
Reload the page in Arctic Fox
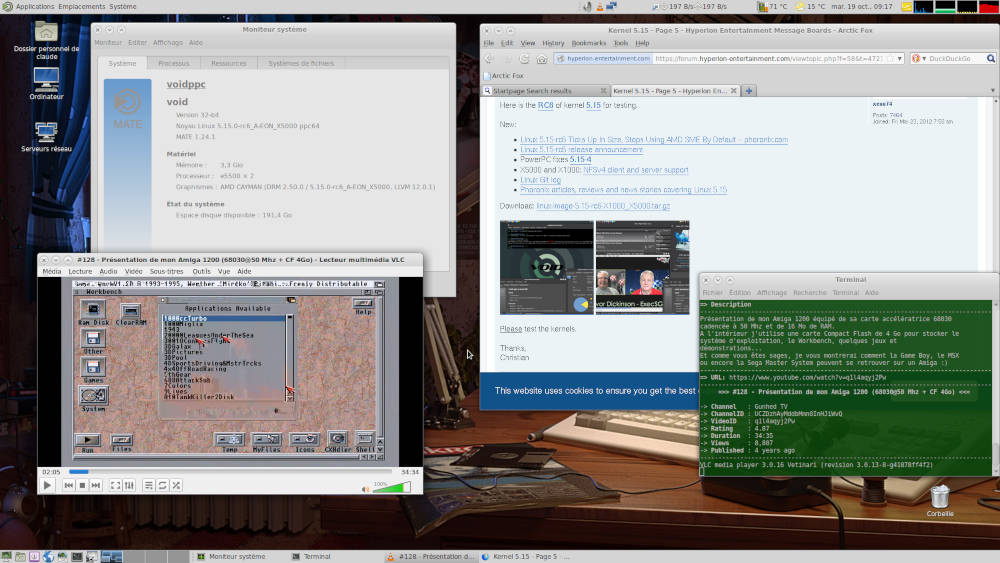pos(523,59)
